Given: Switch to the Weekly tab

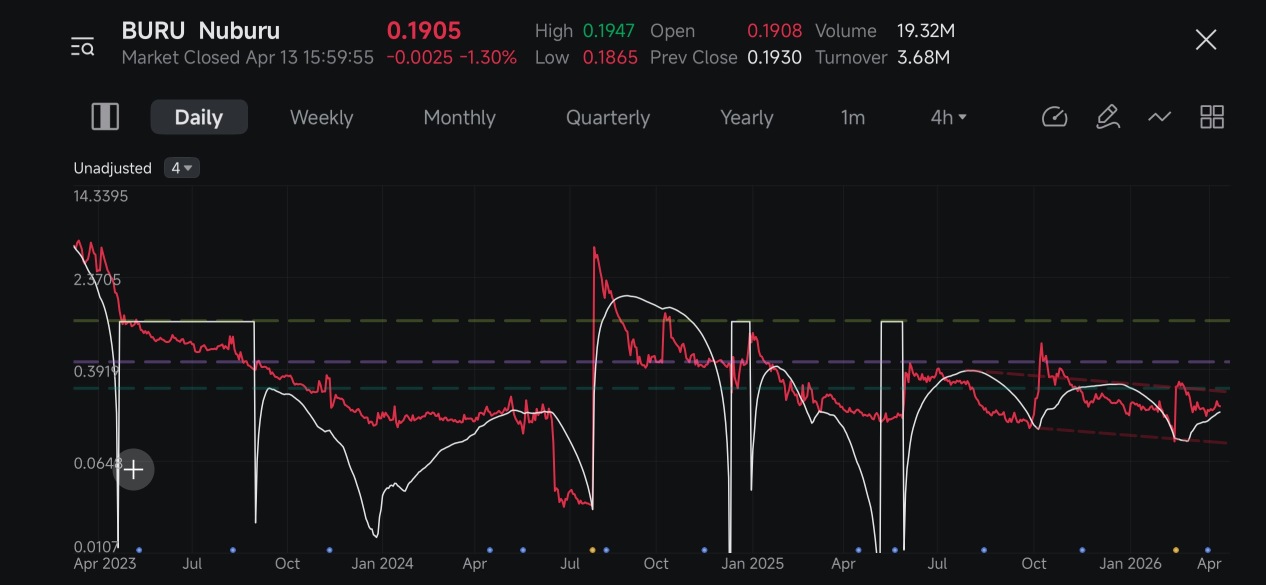Looking at the screenshot, I should (321, 117).
